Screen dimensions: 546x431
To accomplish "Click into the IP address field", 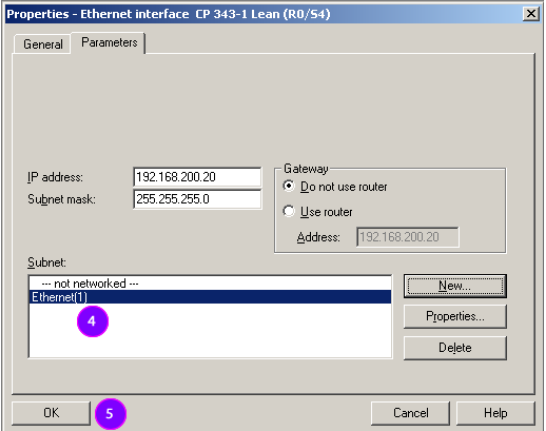I will pyautogui.click(x=197, y=177).
